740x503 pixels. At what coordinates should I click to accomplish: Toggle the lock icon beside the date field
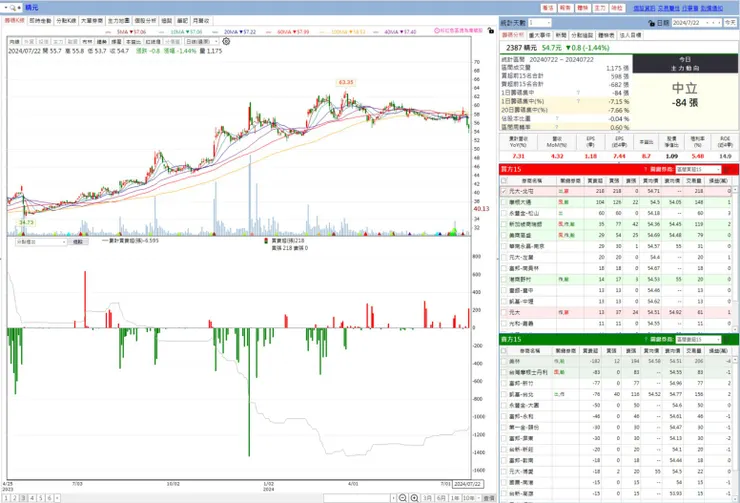(x=652, y=23)
